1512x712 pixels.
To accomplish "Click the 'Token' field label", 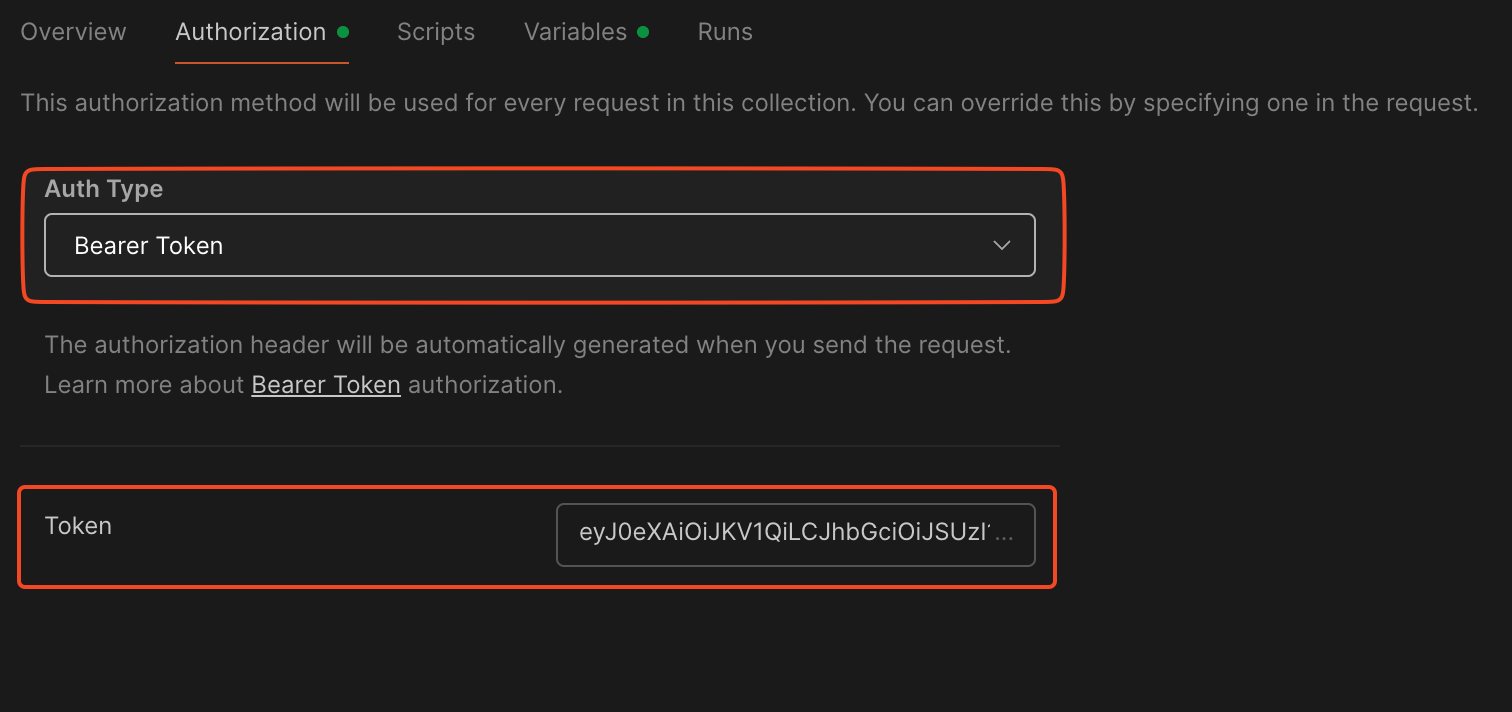I will pos(78,526).
